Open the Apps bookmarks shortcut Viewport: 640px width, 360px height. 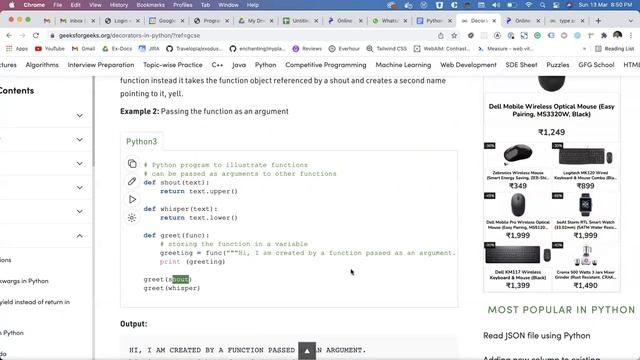(17, 49)
